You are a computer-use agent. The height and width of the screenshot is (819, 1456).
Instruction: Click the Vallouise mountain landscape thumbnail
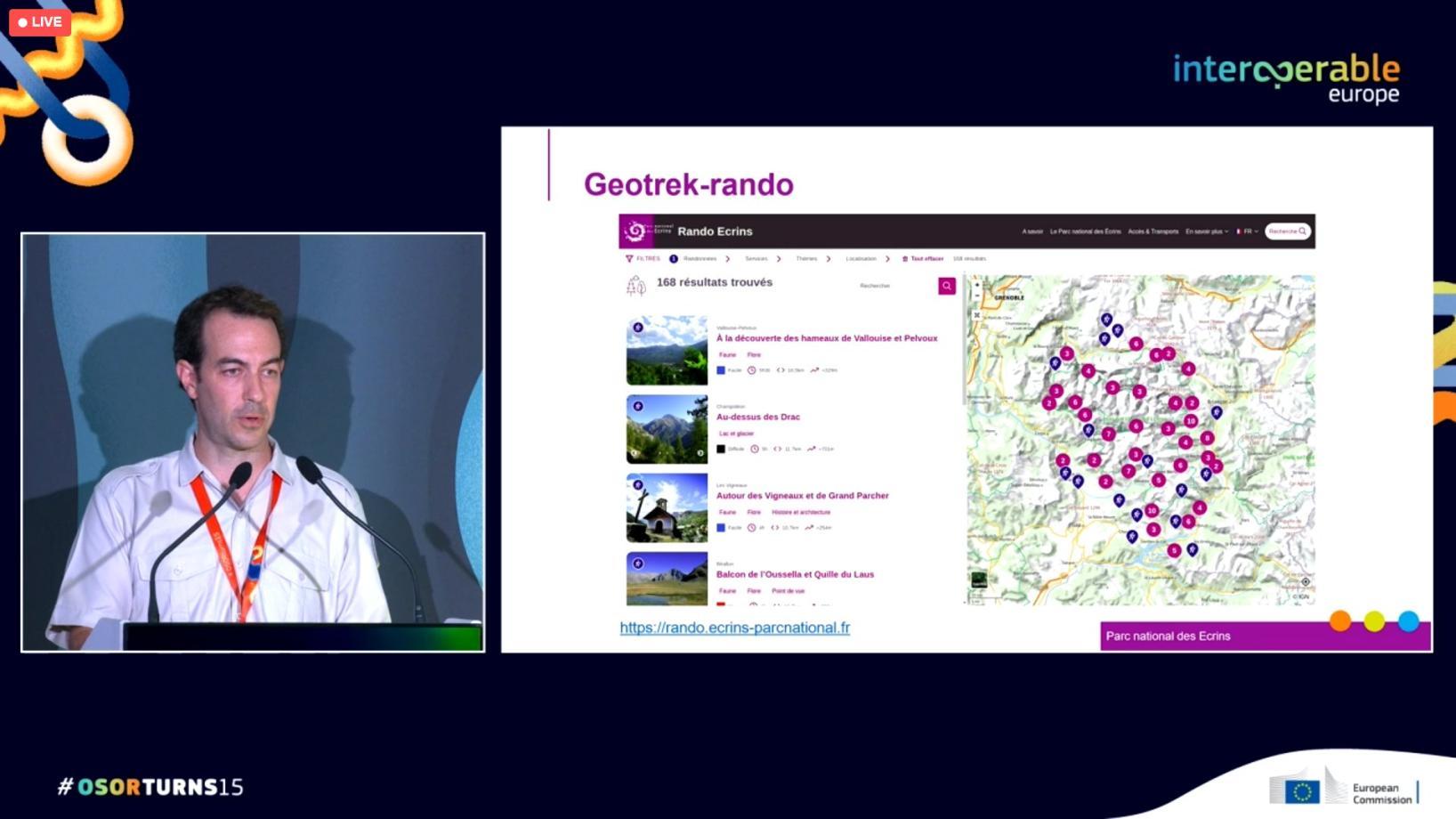click(x=667, y=351)
